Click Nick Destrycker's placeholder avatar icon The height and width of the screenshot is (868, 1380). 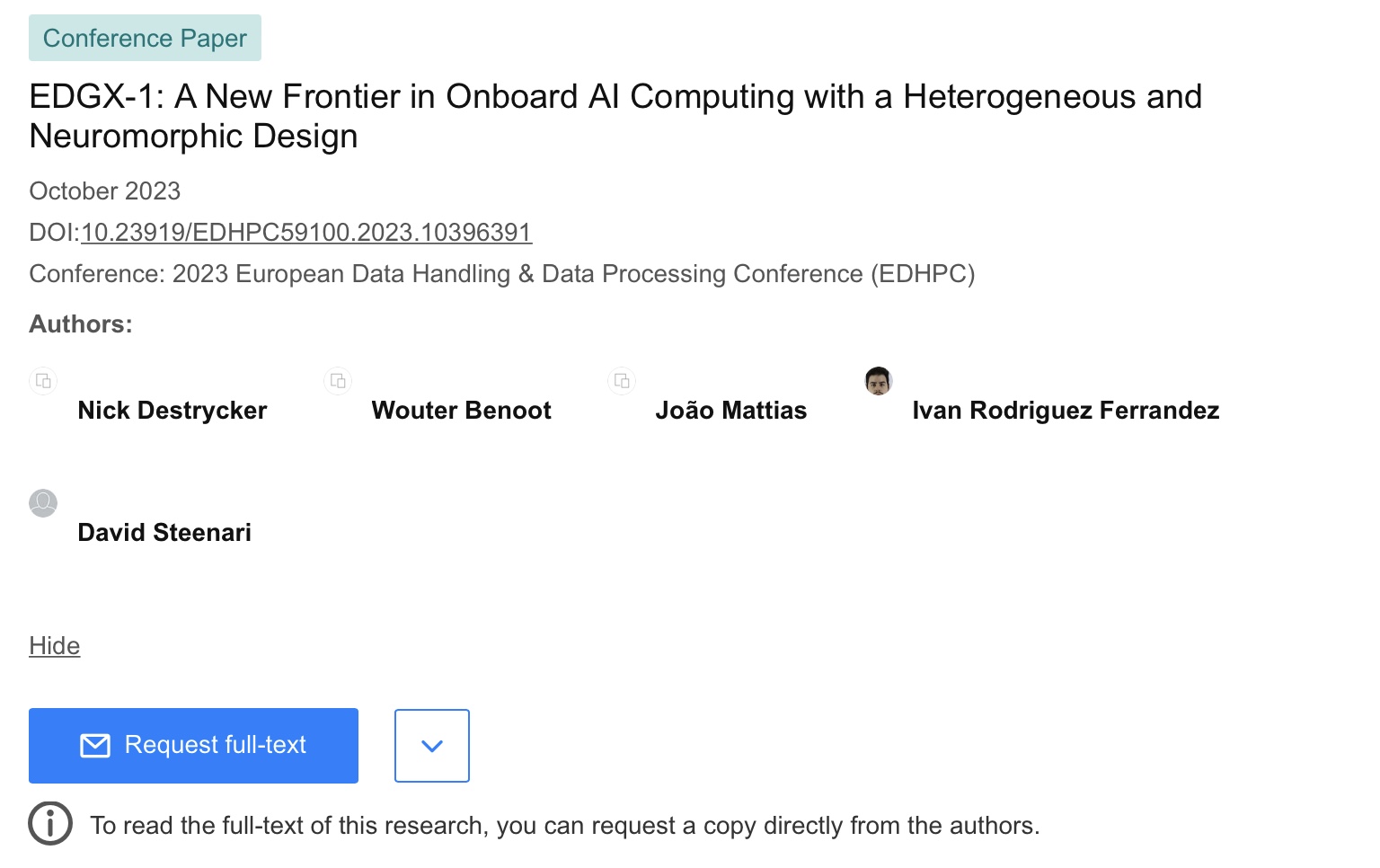click(43, 381)
